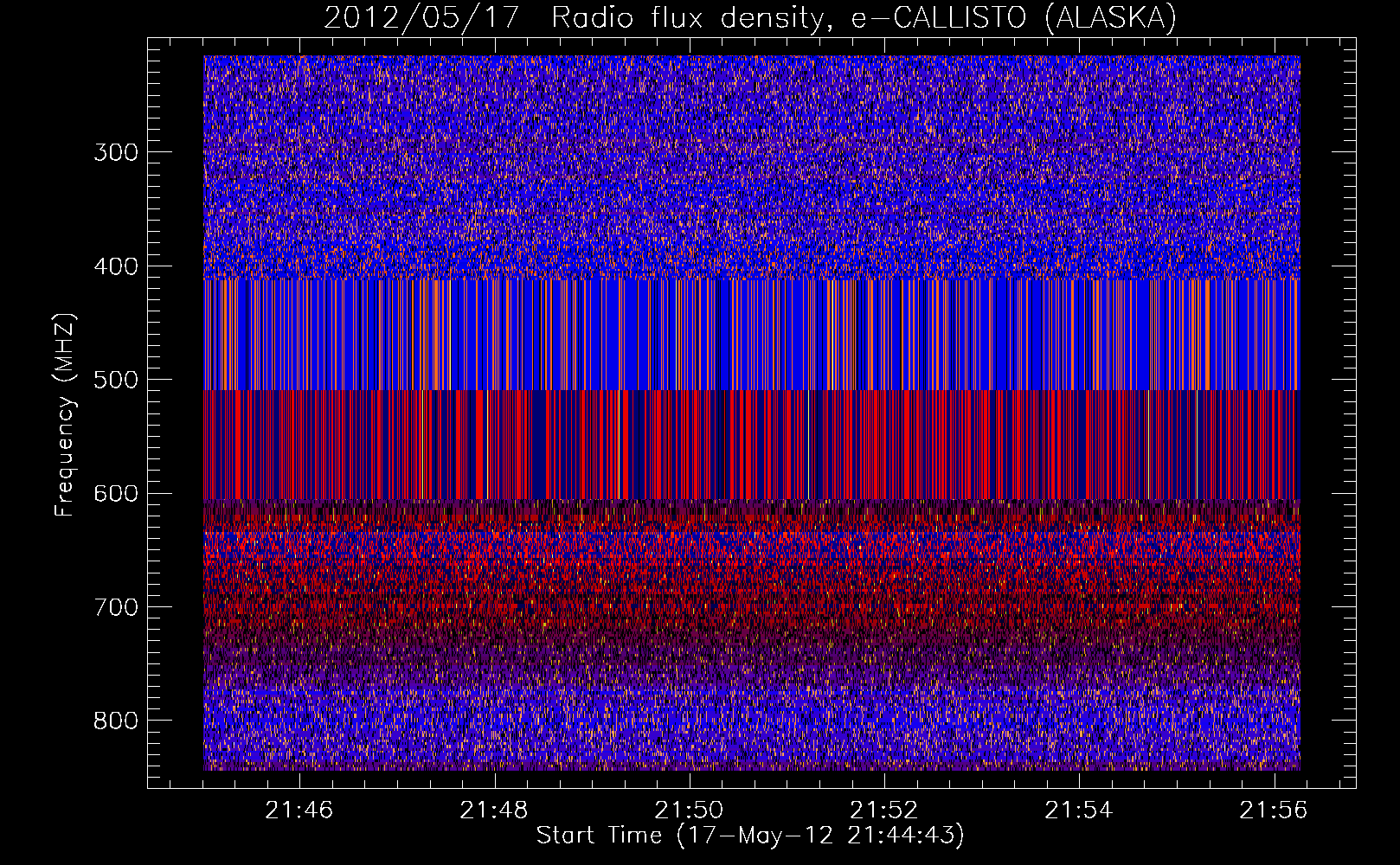Click the red striped band between 500 and 600 MHz
This screenshot has height=865, width=1400.
coord(752,445)
